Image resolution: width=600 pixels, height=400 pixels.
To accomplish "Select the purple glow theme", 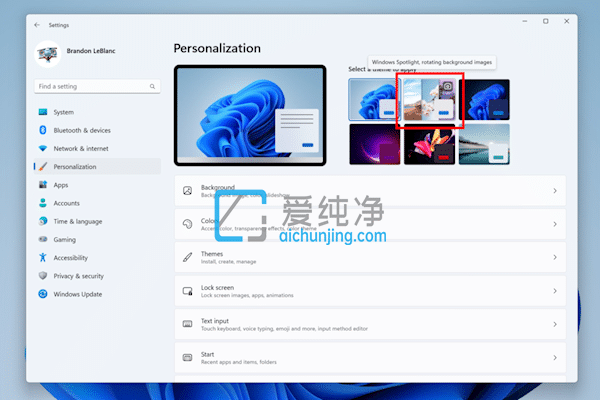I will pyautogui.click(x=374, y=144).
